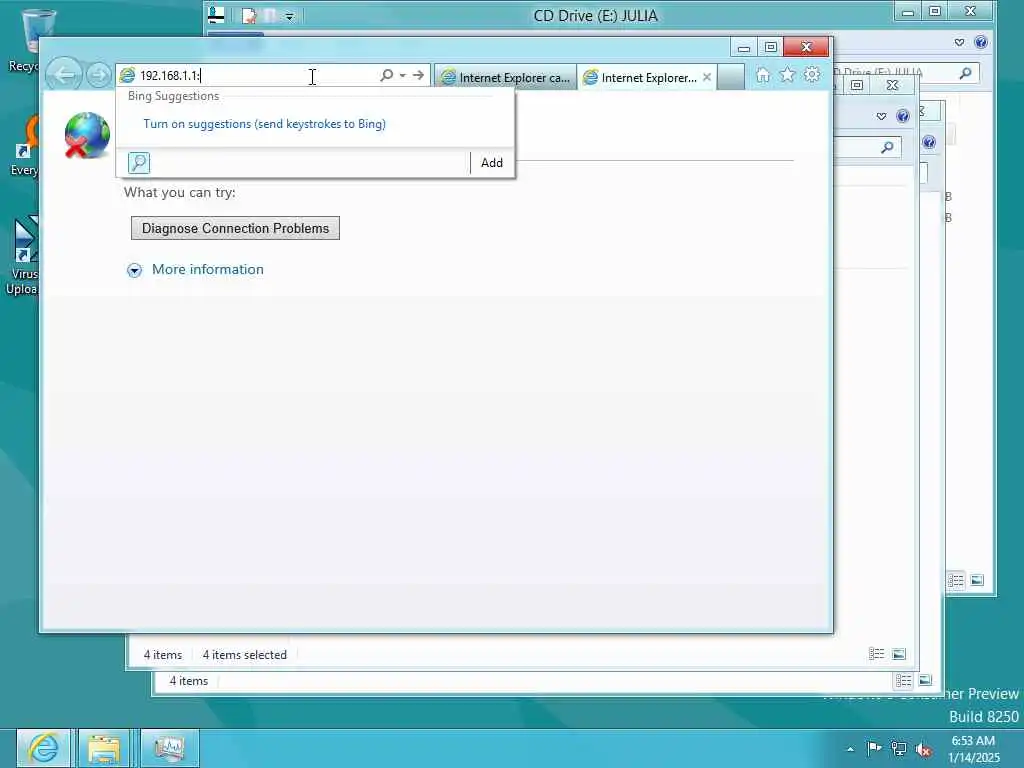Viewport: 1024px width, 768px height.
Task: Click the Go arrow in address bar
Action: point(418,75)
